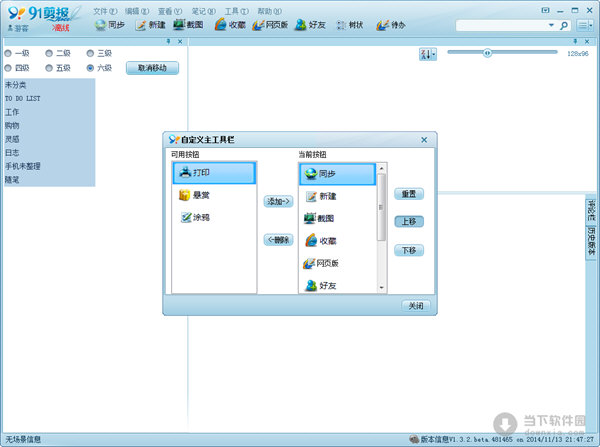This screenshot has height=447, width=600.
Task: Click the 添加-> add button
Action: click(278, 201)
